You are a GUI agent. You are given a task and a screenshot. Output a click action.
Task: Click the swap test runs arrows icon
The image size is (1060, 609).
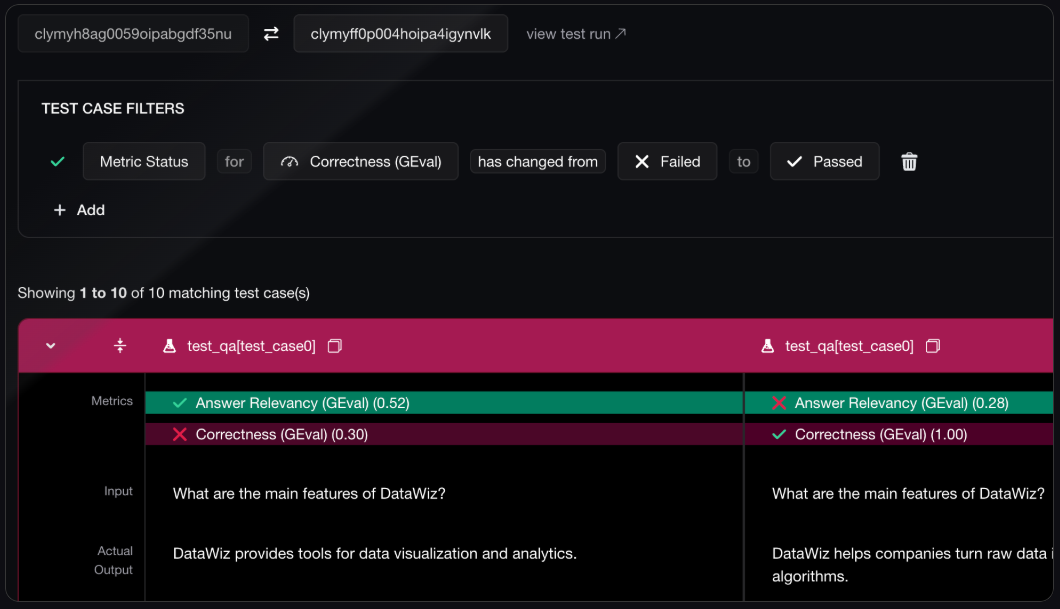[270, 33]
